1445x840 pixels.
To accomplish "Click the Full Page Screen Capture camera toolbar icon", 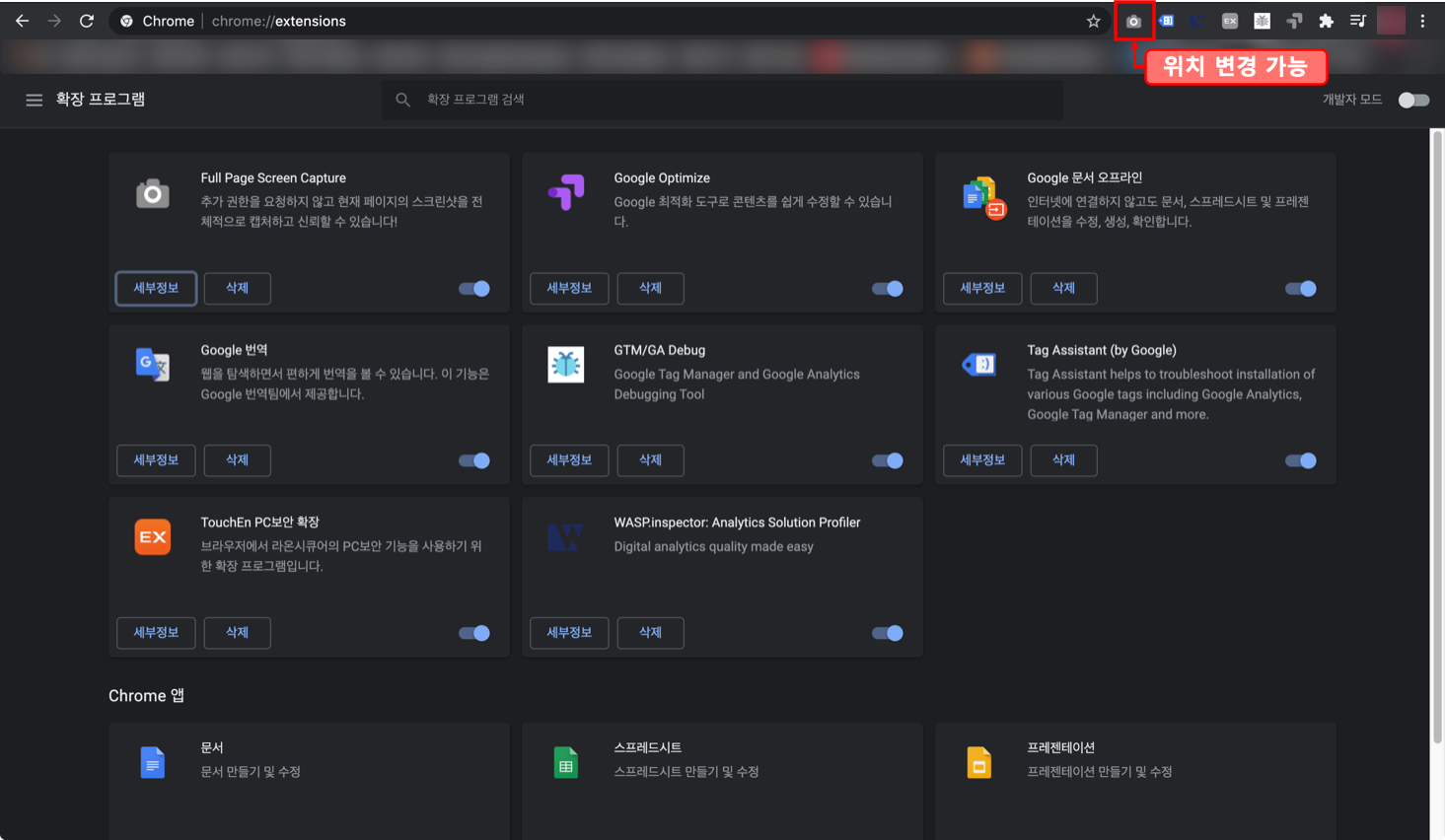I will [1133, 21].
